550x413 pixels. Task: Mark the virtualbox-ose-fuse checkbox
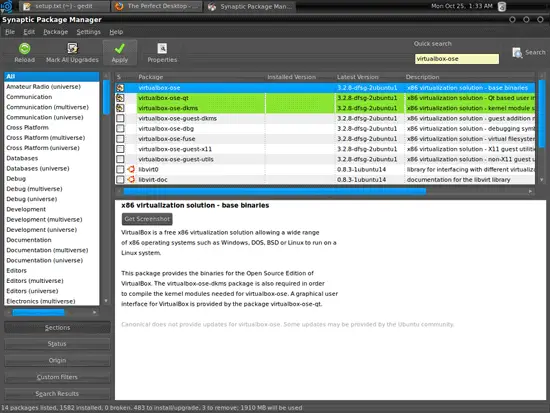[120, 139]
